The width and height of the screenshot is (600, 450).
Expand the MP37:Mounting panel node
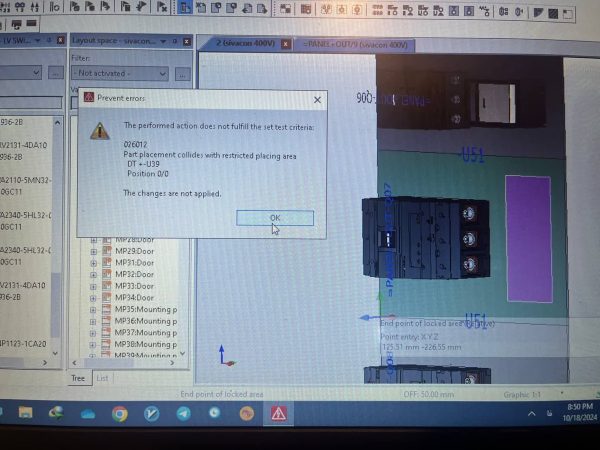[93, 333]
